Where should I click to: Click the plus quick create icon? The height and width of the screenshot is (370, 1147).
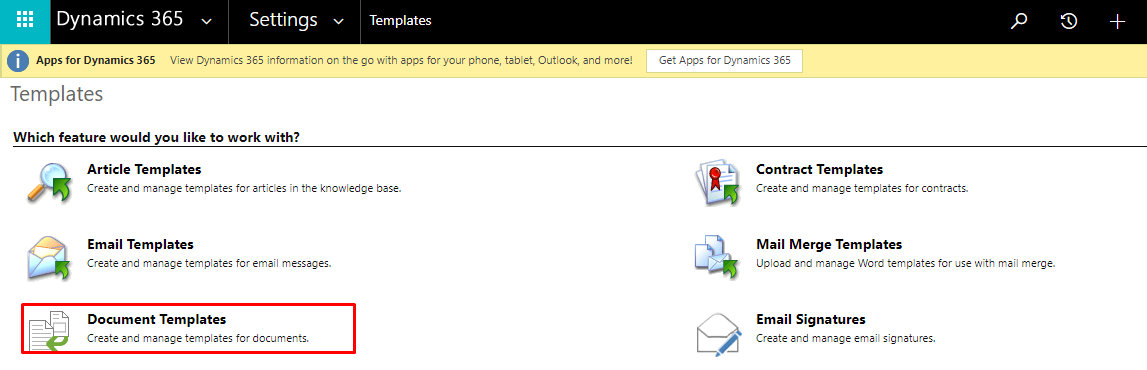[x=1117, y=21]
